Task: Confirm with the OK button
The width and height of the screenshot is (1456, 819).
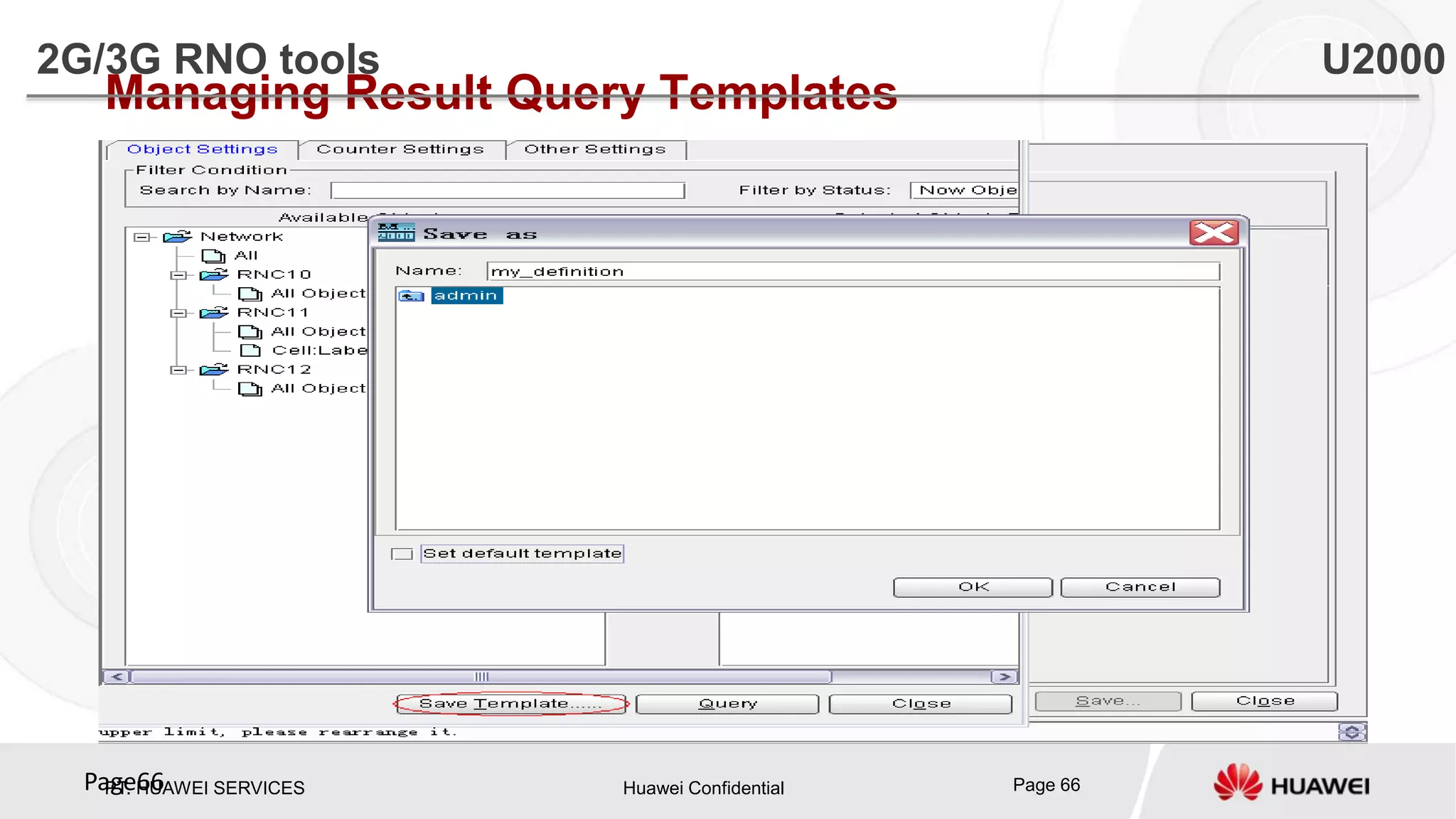Action: pos(973,587)
